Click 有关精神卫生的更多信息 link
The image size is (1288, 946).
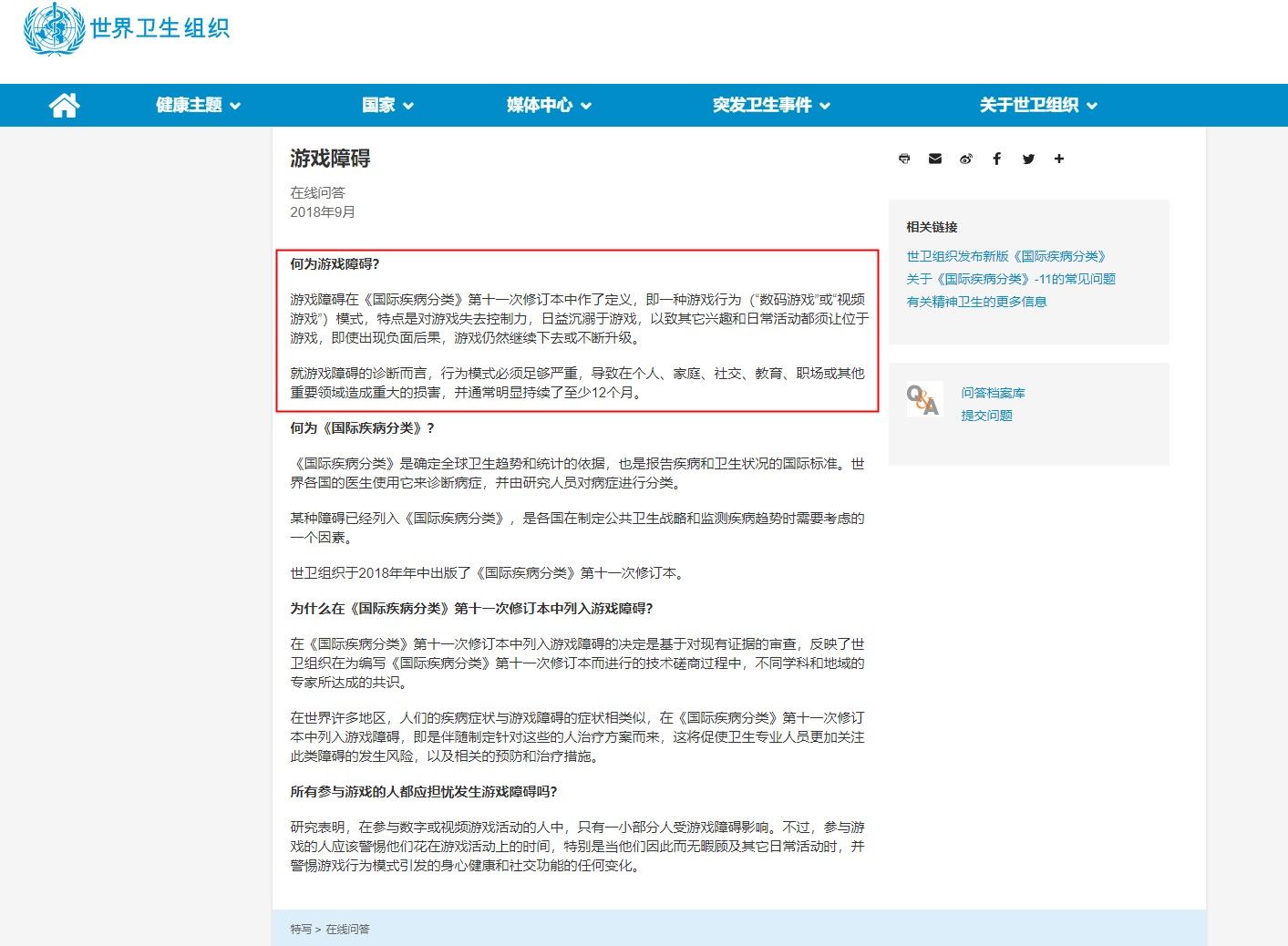(x=976, y=302)
